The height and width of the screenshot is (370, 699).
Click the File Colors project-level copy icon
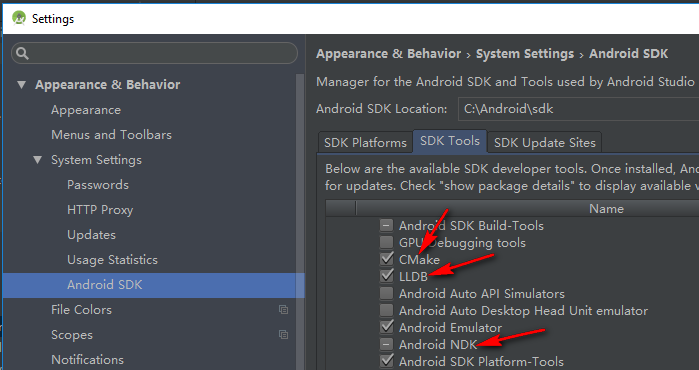(283, 309)
